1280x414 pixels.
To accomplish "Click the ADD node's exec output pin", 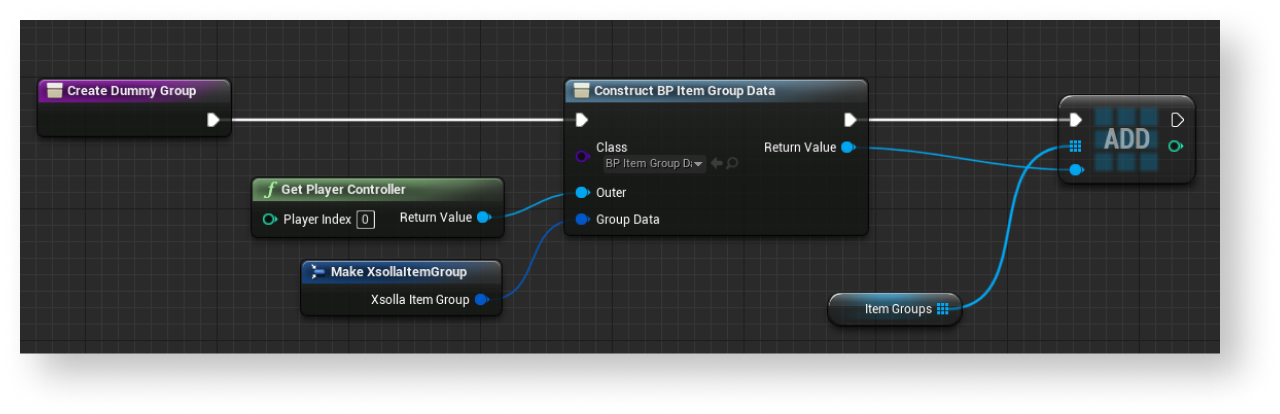I will tap(1176, 120).
